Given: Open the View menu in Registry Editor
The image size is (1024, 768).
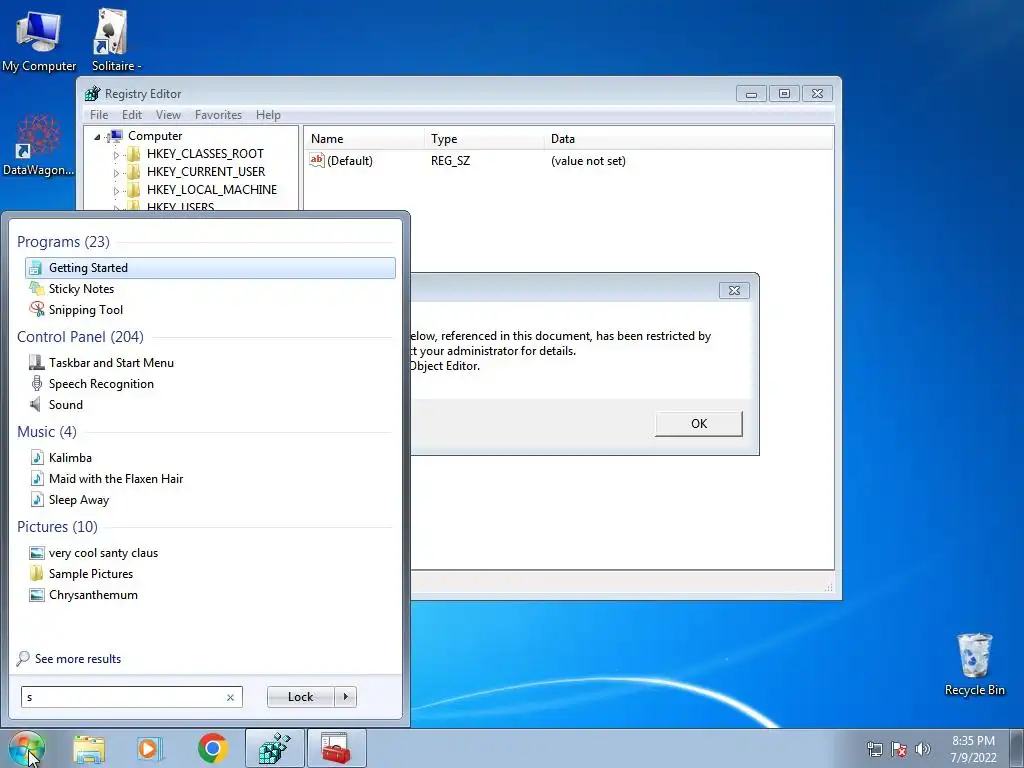Looking at the screenshot, I should pyautogui.click(x=168, y=115).
